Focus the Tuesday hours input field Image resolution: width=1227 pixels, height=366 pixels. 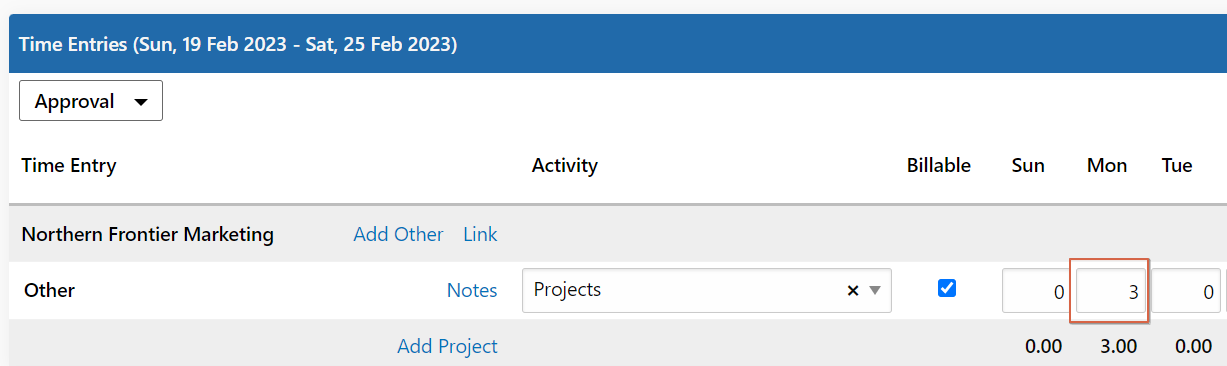(x=1186, y=291)
